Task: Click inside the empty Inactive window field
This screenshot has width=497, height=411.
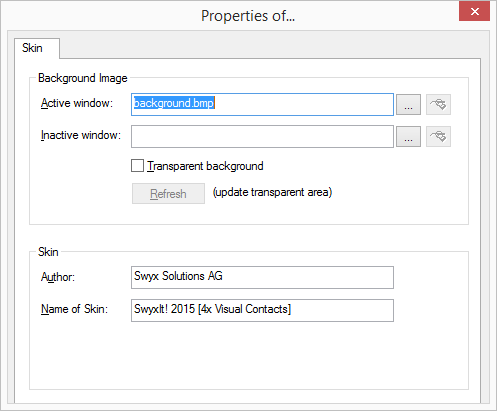Action: tap(262, 136)
